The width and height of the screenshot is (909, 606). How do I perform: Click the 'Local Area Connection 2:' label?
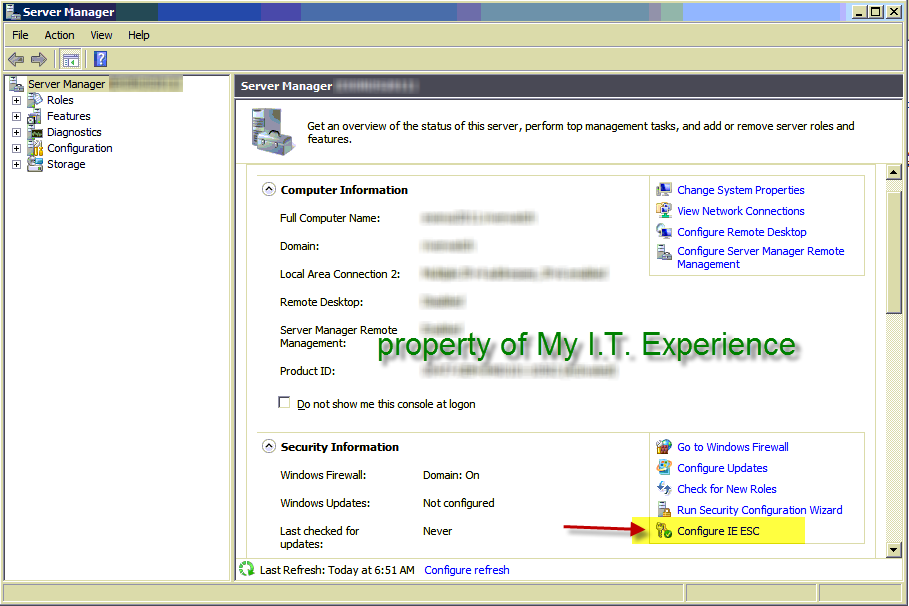[x=340, y=274]
